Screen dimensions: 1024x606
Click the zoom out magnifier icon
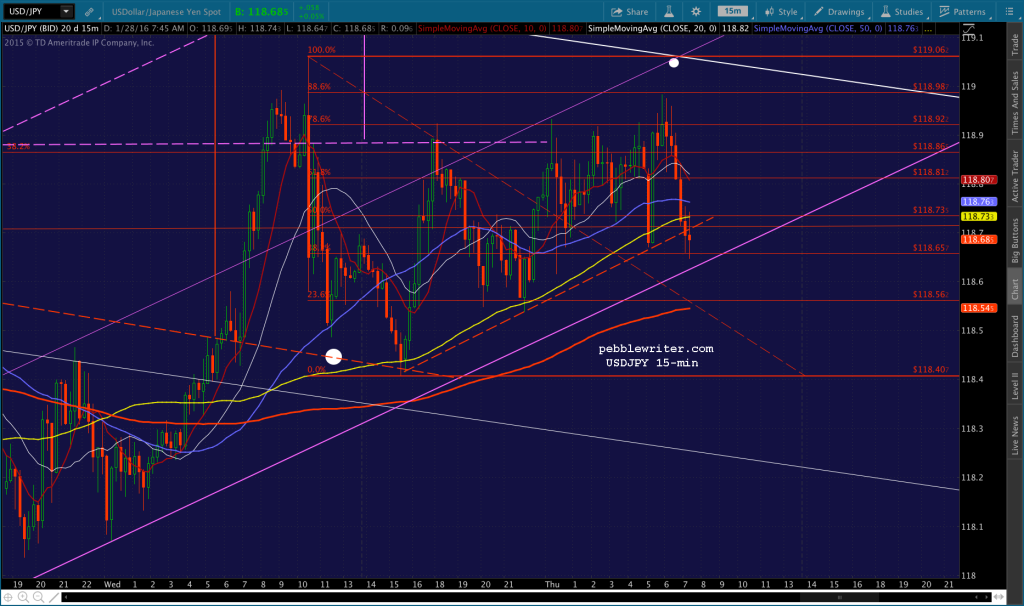[38, 597]
